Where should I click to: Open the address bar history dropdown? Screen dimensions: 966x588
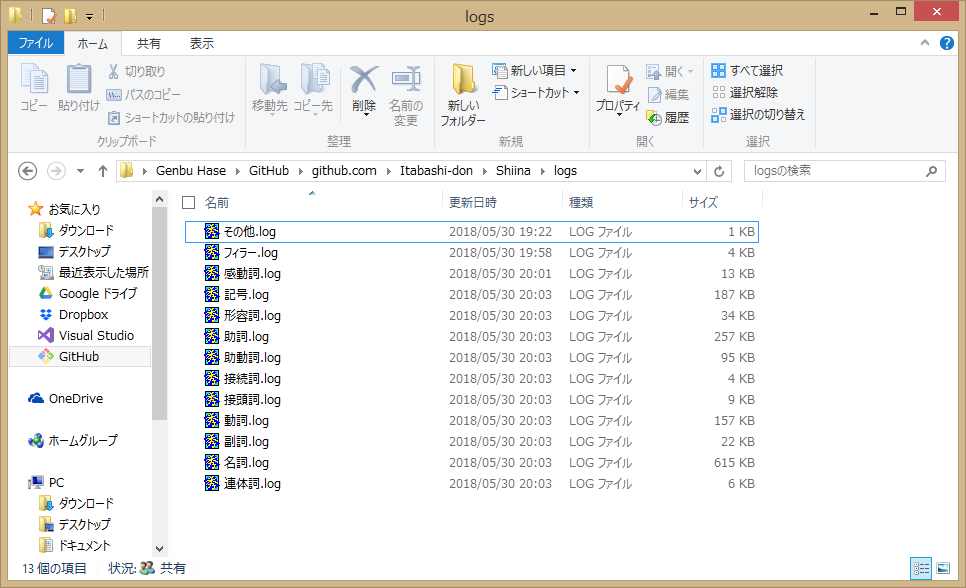coord(696,171)
